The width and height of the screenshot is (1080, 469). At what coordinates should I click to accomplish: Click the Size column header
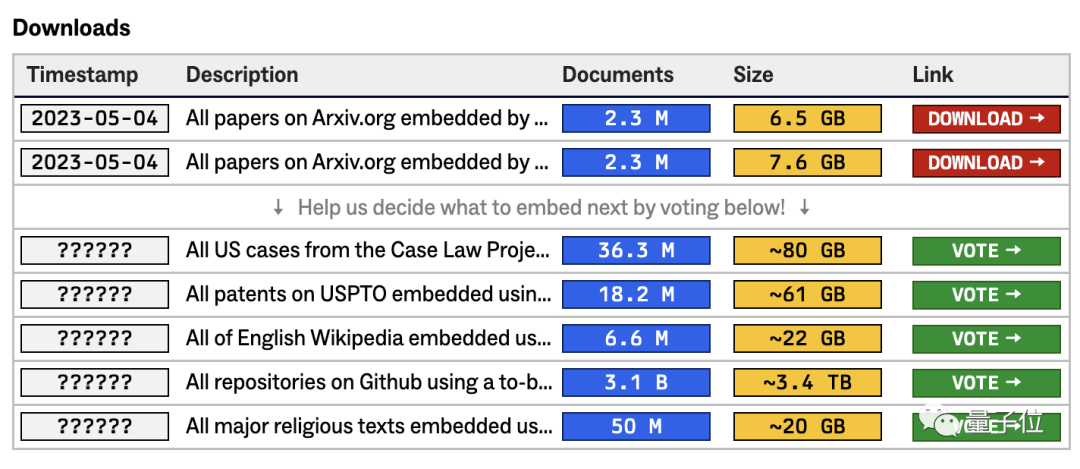(x=753, y=74)
